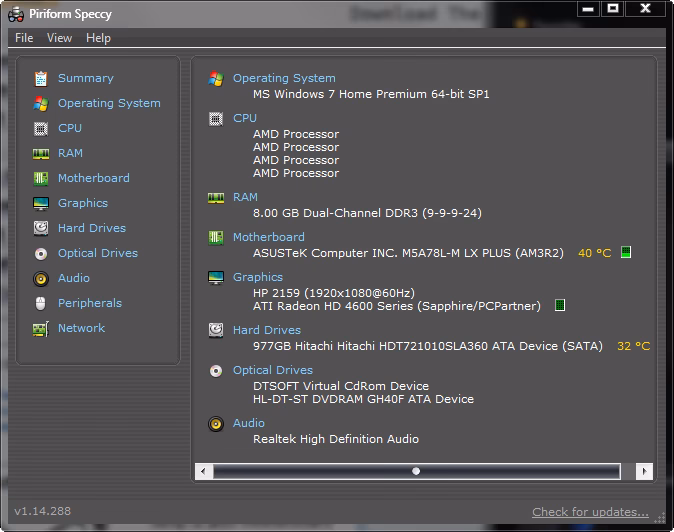Click the 8.00 GB Dual-Channel DDR3 text
The image size is (674, 532).
tap(368, 213)
